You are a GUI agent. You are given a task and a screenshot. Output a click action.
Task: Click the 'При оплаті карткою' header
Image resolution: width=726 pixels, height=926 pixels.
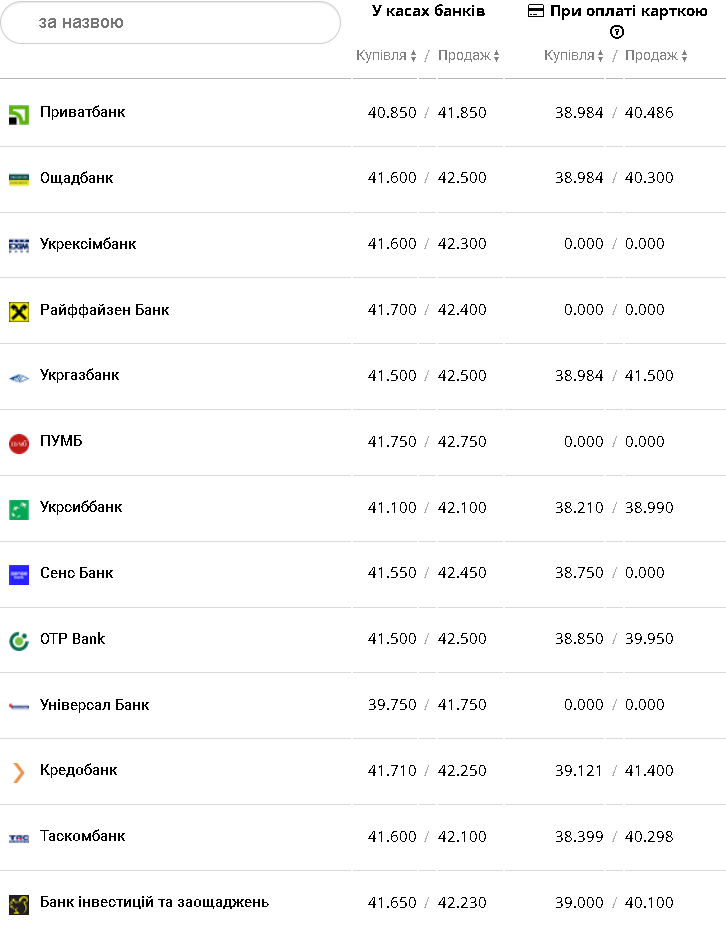click(617, 11)
